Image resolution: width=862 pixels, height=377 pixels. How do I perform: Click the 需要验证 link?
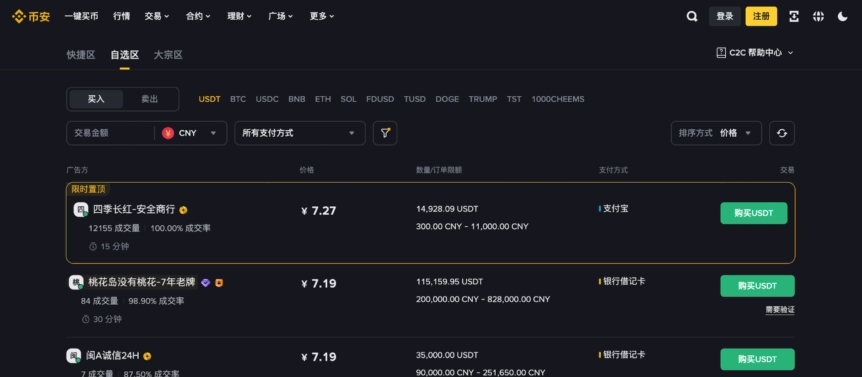coord(780,310)
